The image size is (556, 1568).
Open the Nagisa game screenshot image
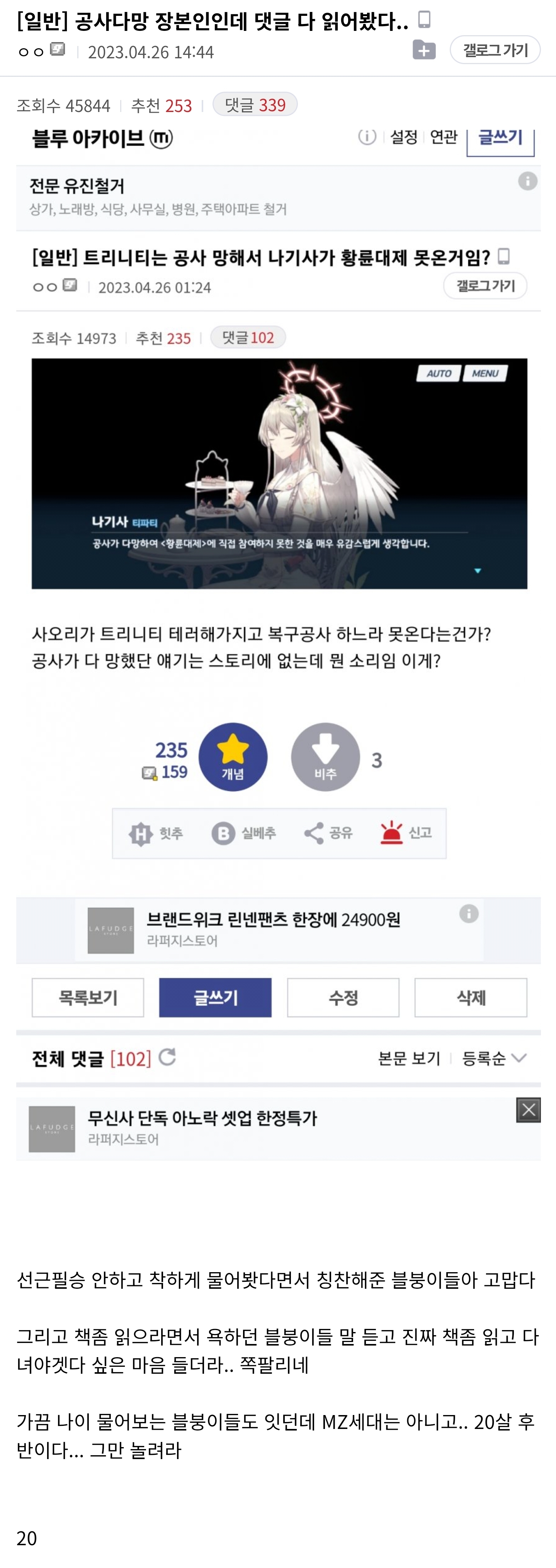click(x=279, y=473)
